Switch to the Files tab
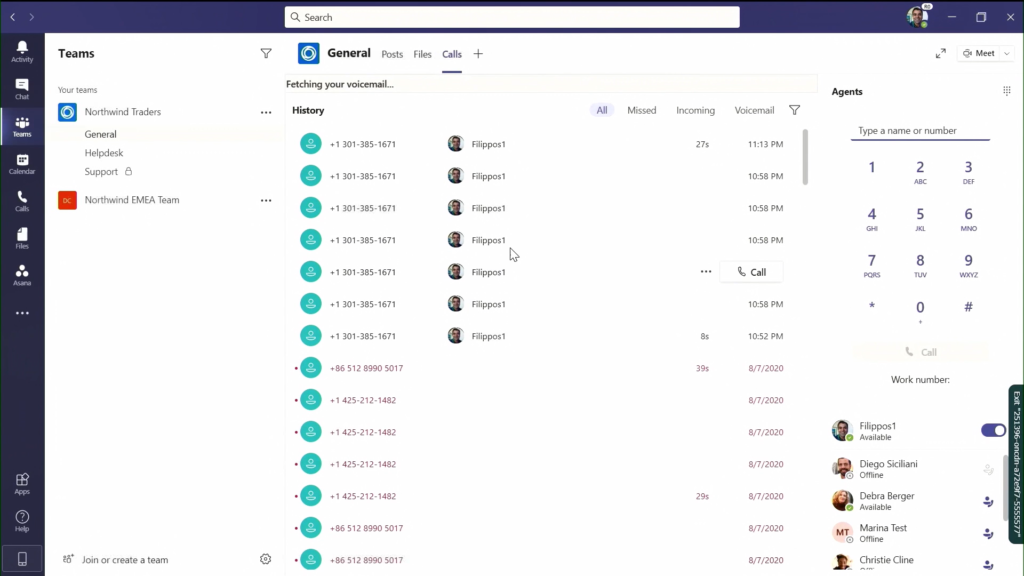 coord(423,54)
